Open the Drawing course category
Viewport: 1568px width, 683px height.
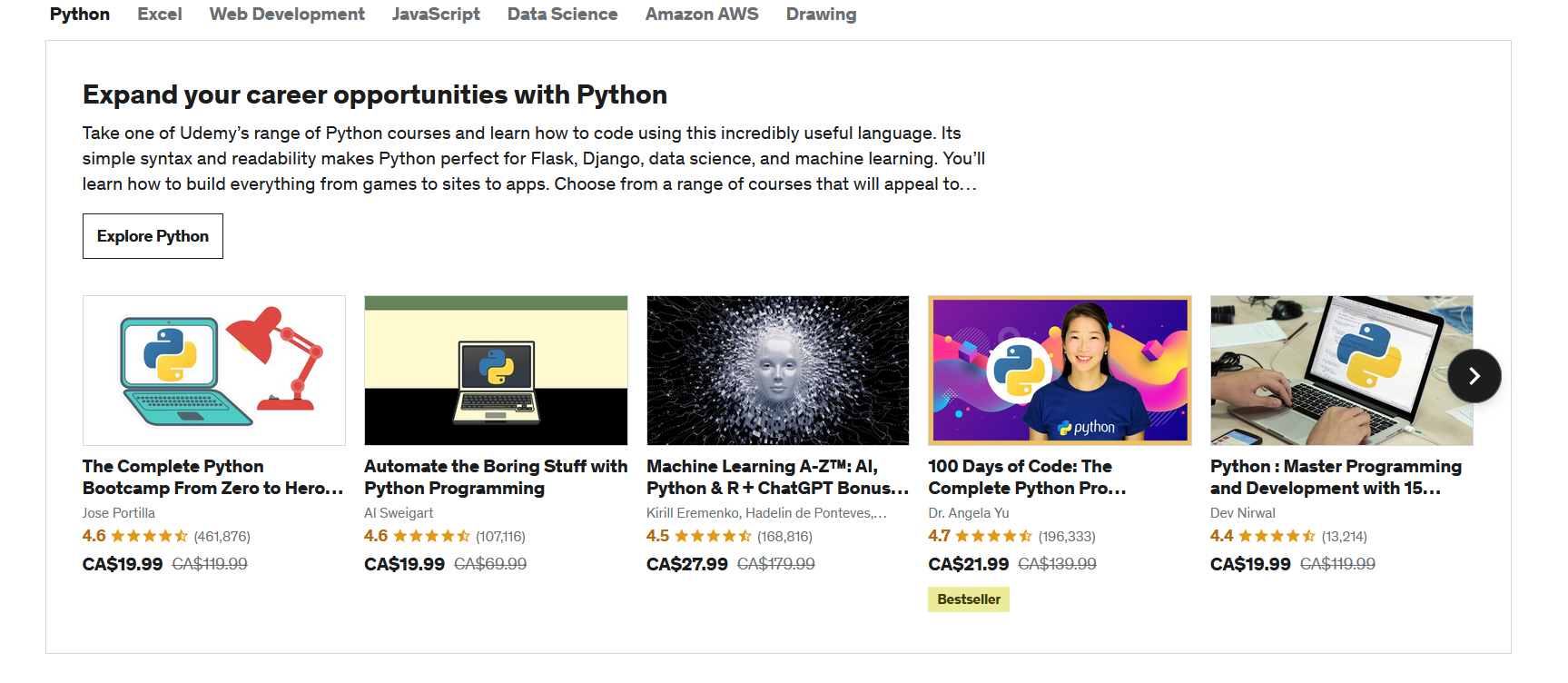point(820,14)
